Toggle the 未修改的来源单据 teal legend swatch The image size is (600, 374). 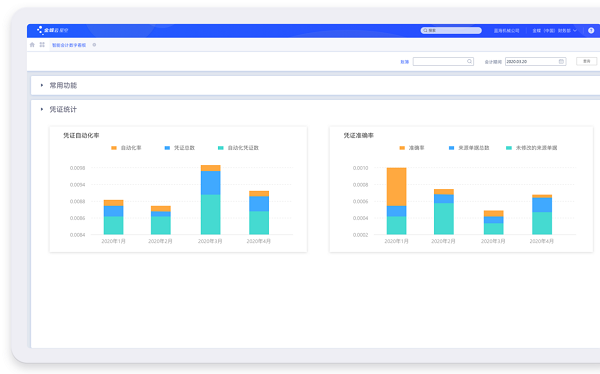pos(509,148)
